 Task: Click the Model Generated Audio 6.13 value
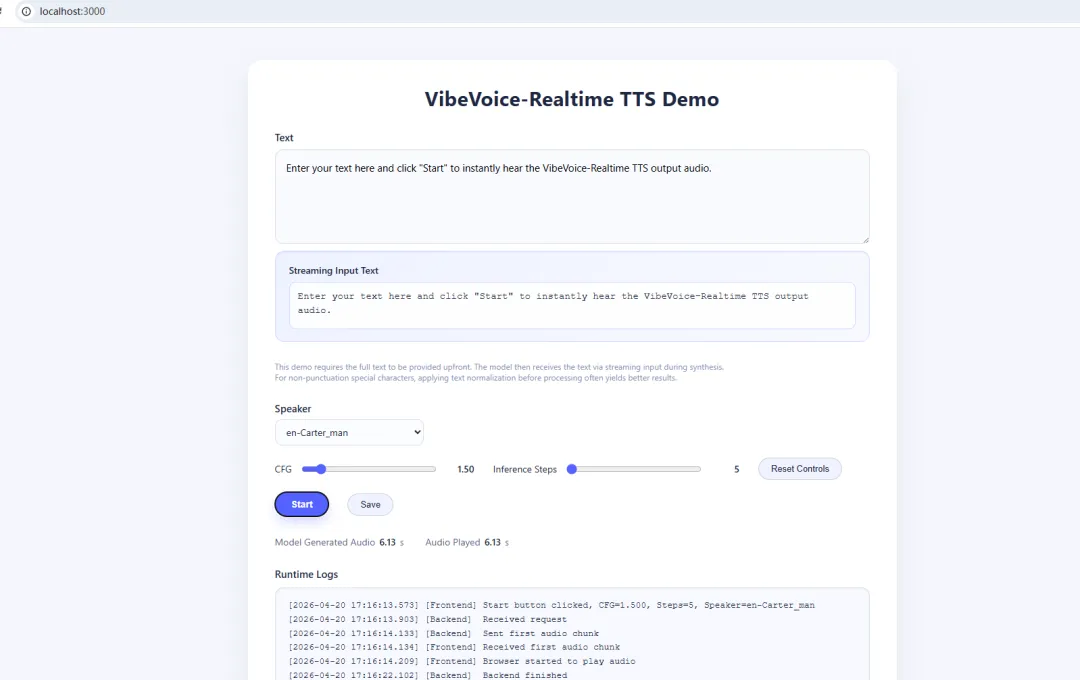point(388,542)
